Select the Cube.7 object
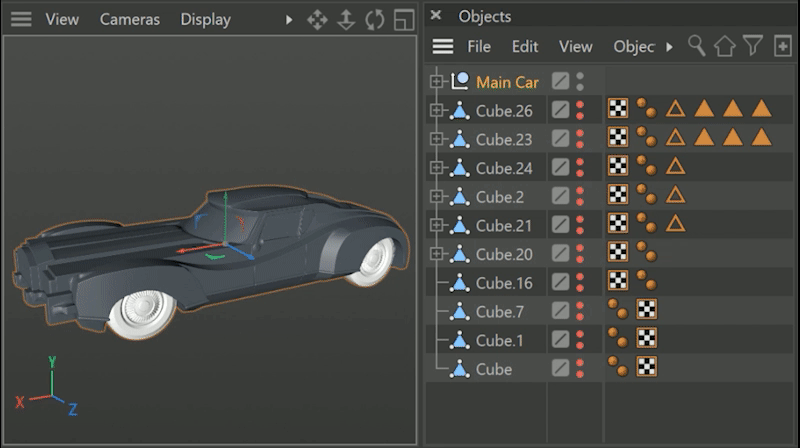 point(499,312)
